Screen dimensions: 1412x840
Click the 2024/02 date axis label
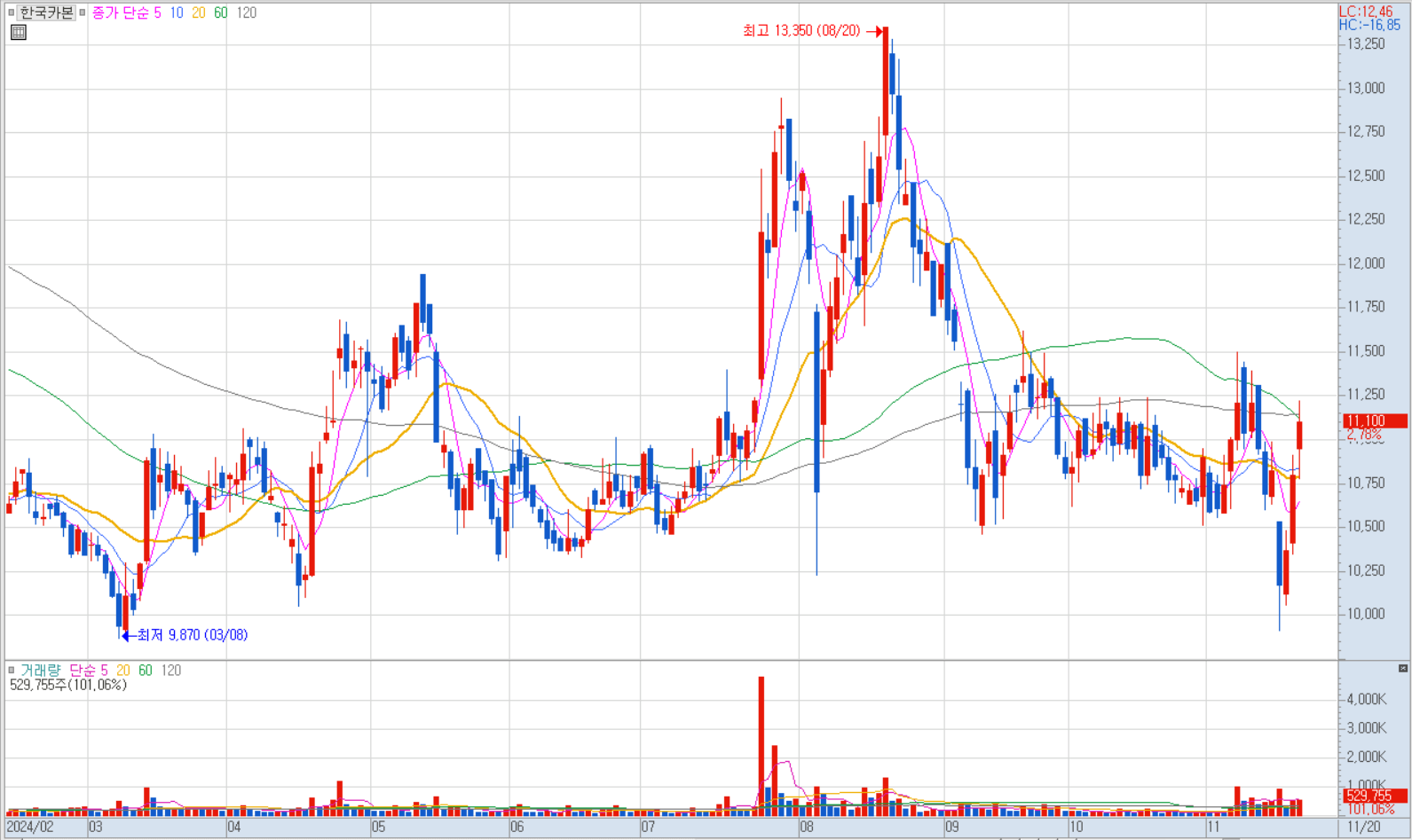(x=31, y=827)
